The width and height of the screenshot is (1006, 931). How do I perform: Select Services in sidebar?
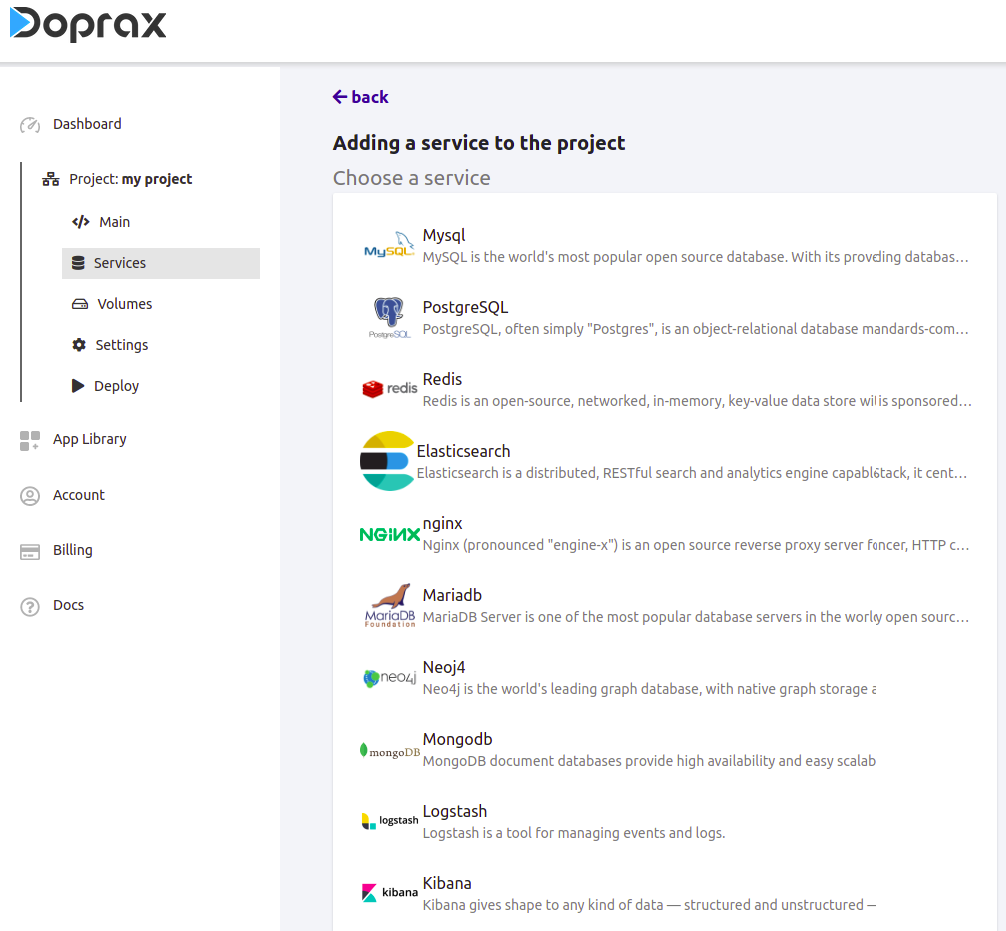tap(161, 263)
